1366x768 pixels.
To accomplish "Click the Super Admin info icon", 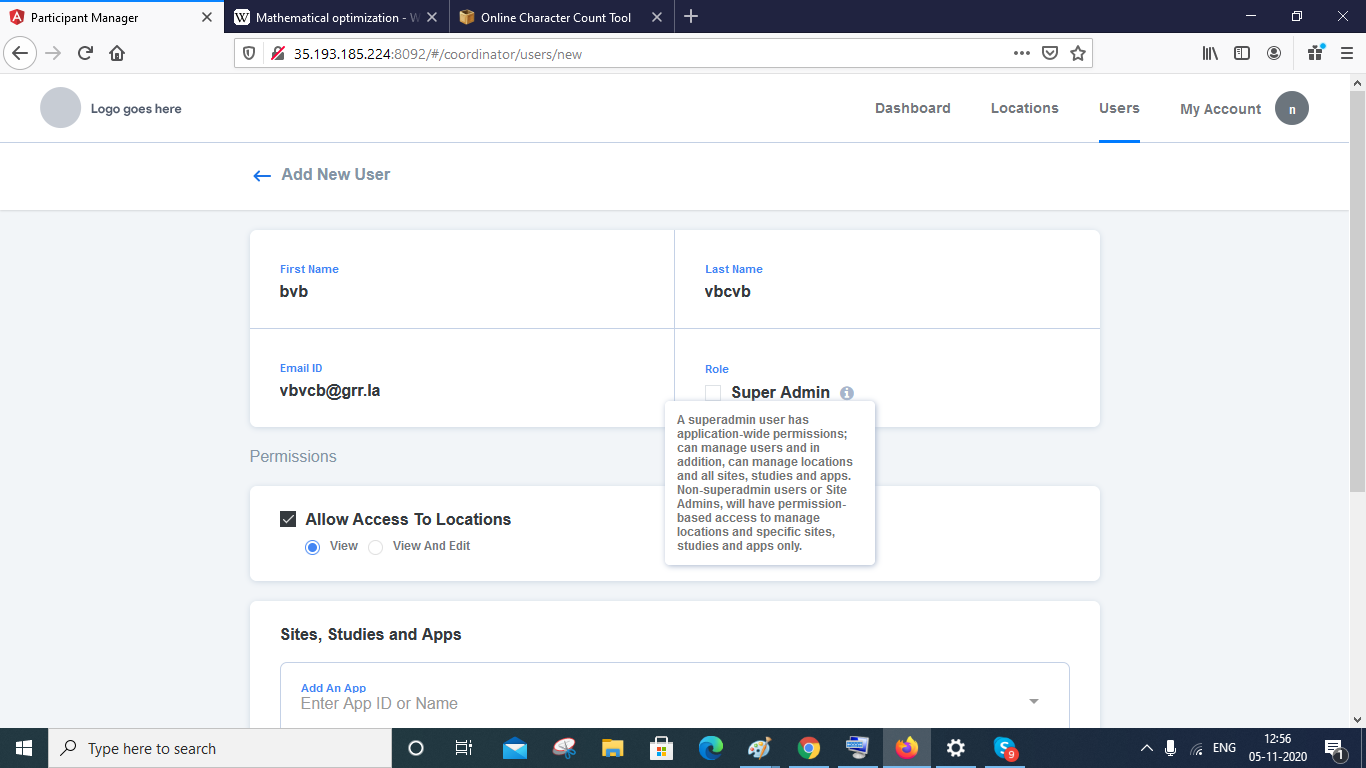I will (846, 393).
